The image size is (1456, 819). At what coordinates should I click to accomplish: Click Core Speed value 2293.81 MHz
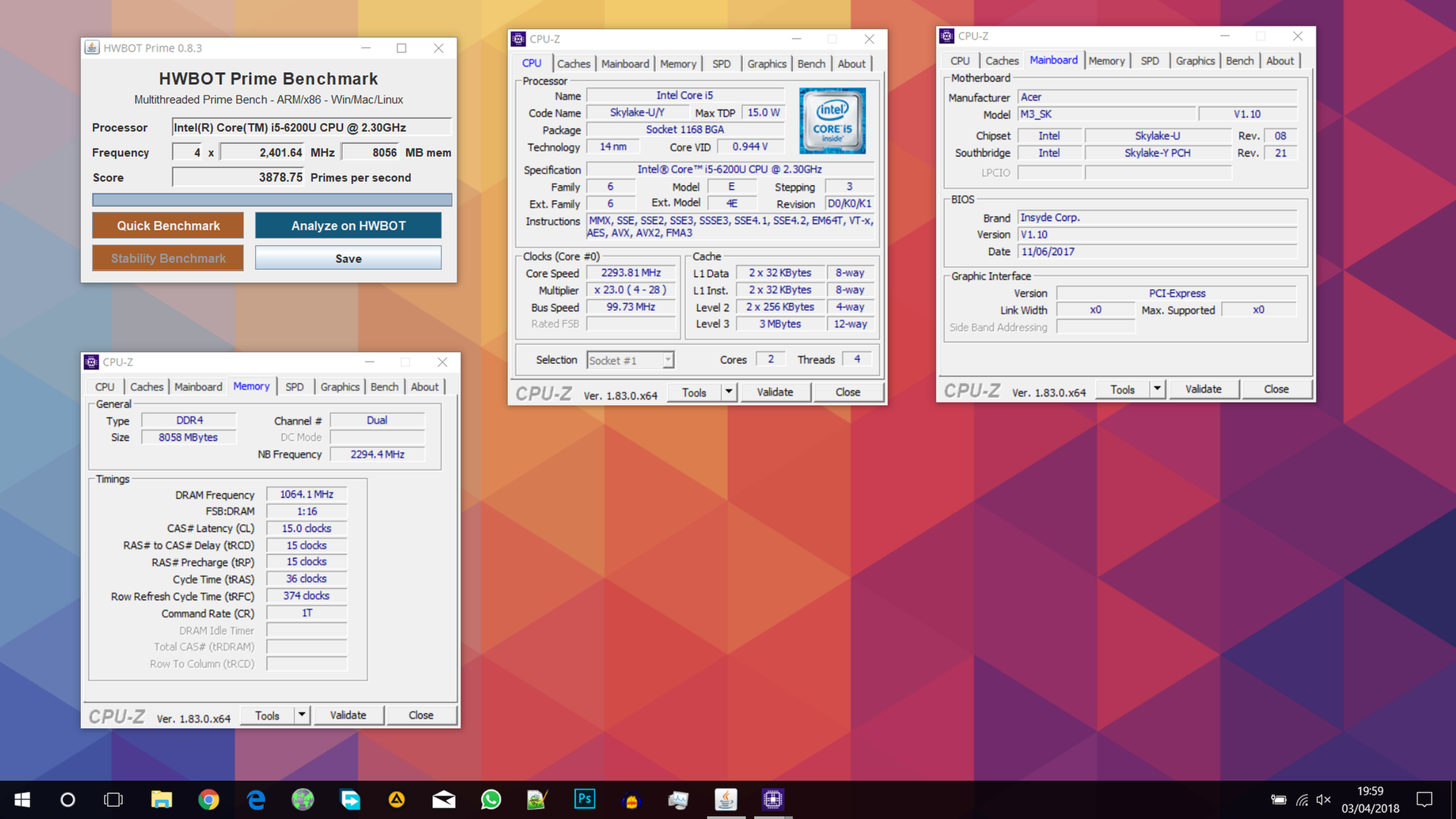click(x=631, y=273)
